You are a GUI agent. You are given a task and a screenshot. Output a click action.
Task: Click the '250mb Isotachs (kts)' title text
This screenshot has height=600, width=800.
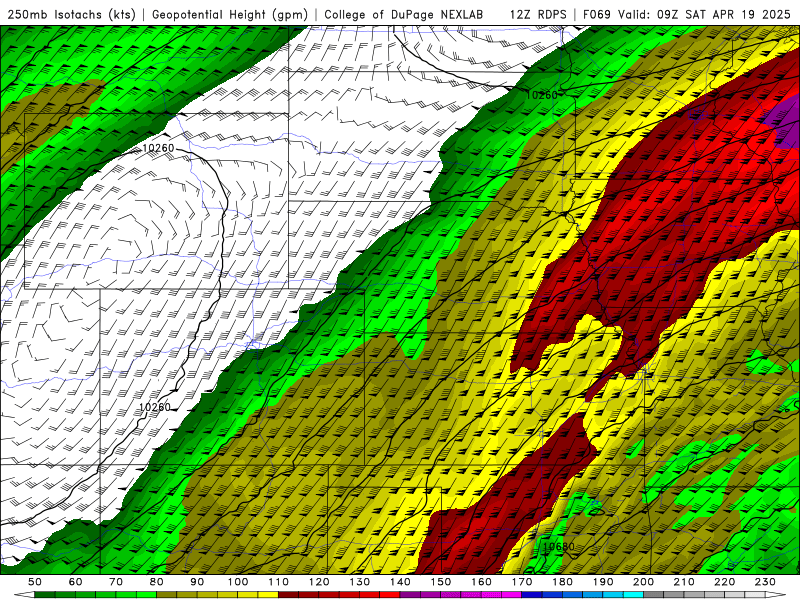pyautogui.click(x=71, y=14)
